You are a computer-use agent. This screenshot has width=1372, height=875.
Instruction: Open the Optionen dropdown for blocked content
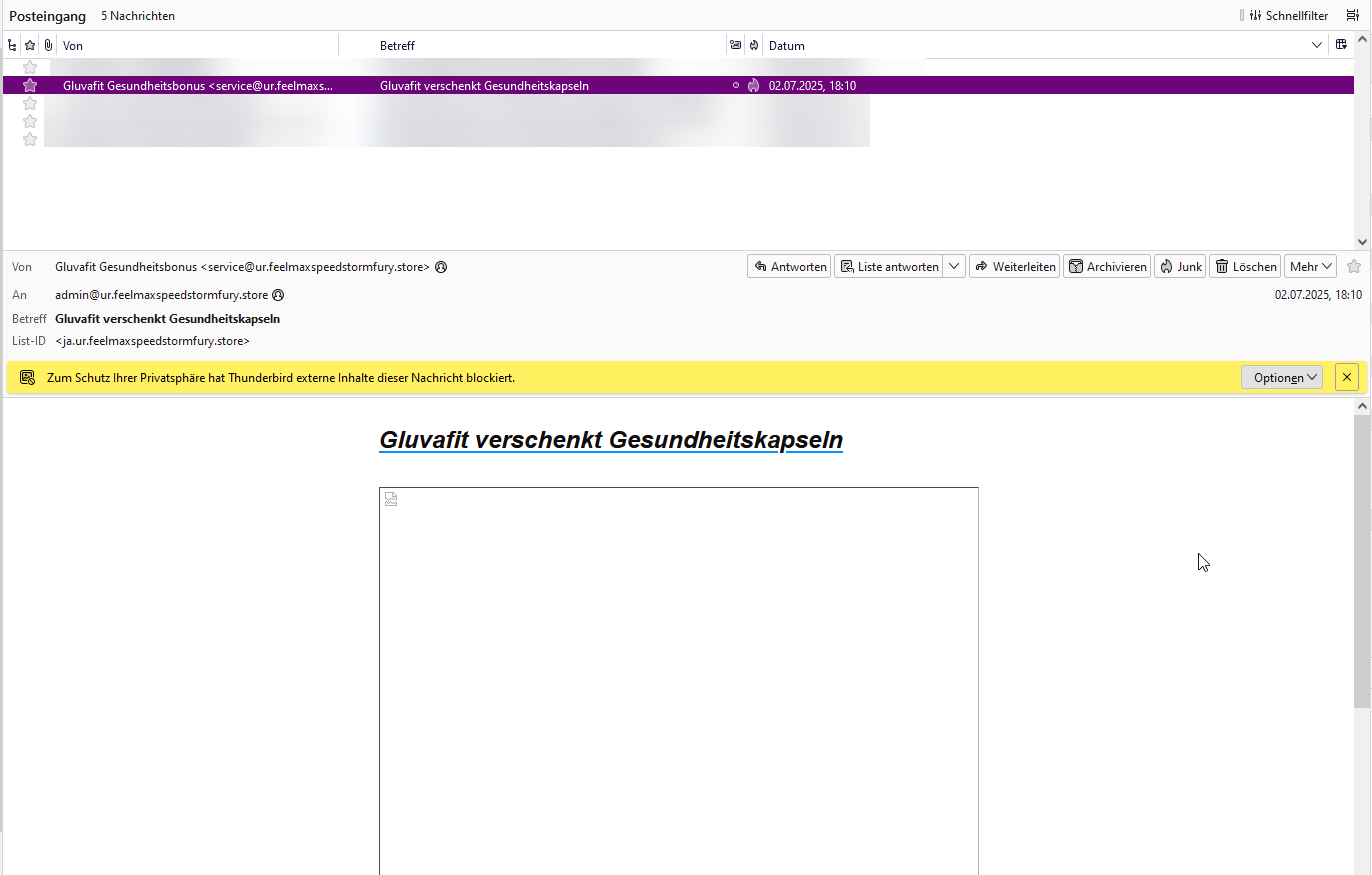[1281, 377]
